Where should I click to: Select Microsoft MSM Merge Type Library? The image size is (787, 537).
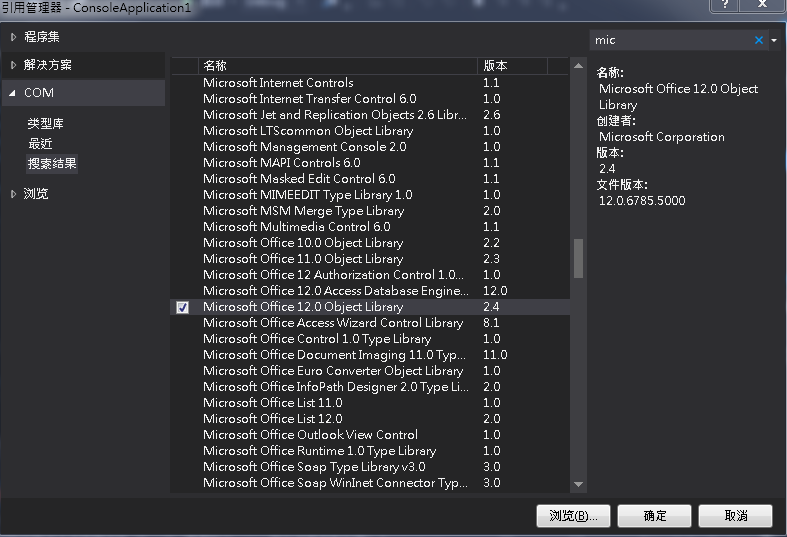[x=370, y=211]
